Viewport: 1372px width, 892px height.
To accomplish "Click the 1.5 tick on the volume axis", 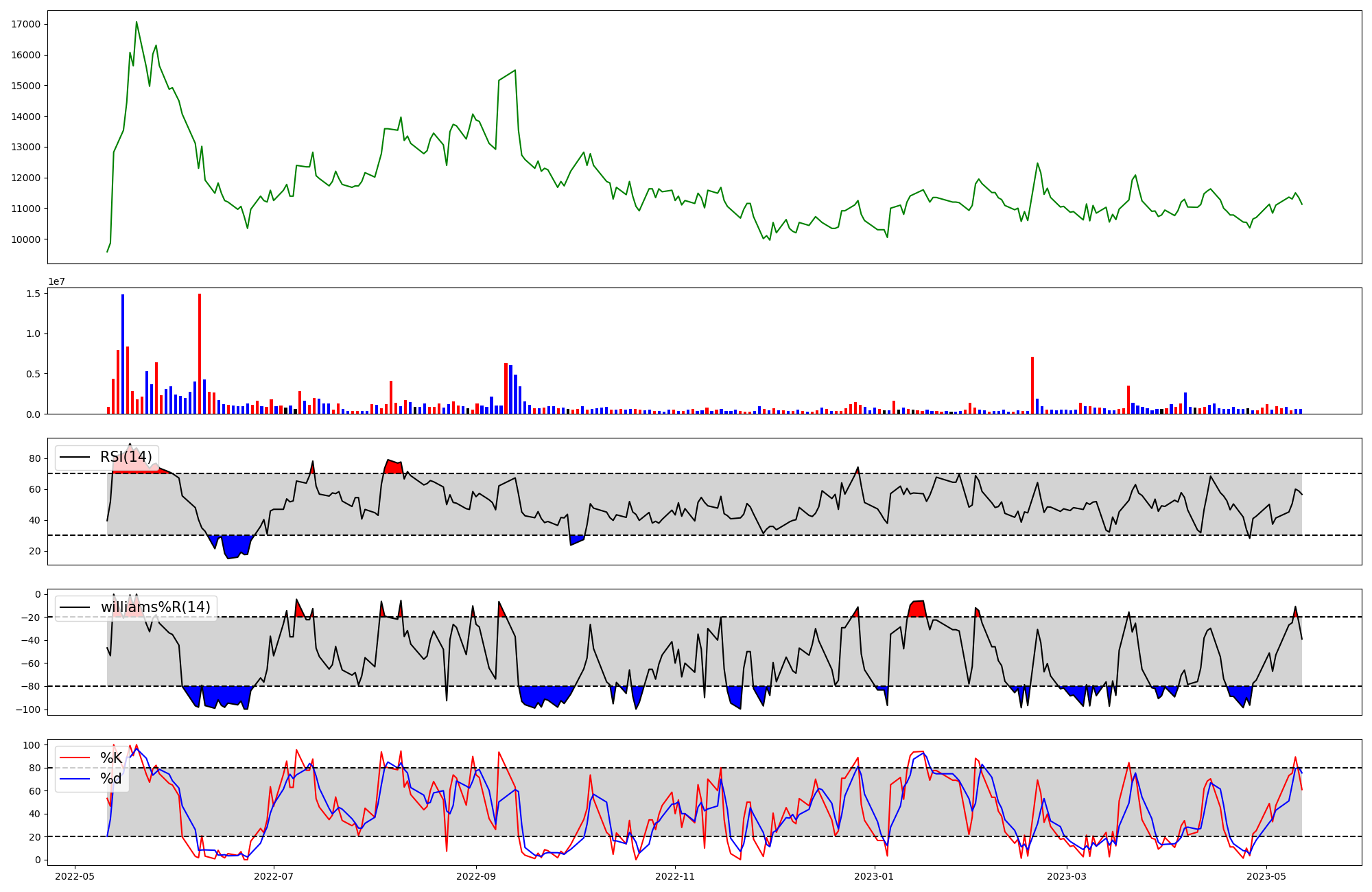I will 34,294.
